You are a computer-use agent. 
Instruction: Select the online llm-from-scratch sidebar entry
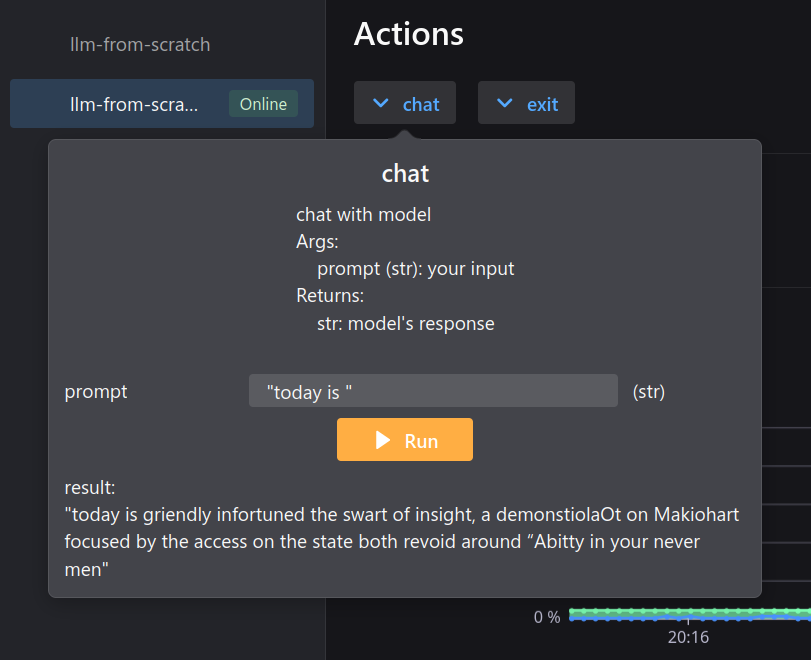(134, 104)
